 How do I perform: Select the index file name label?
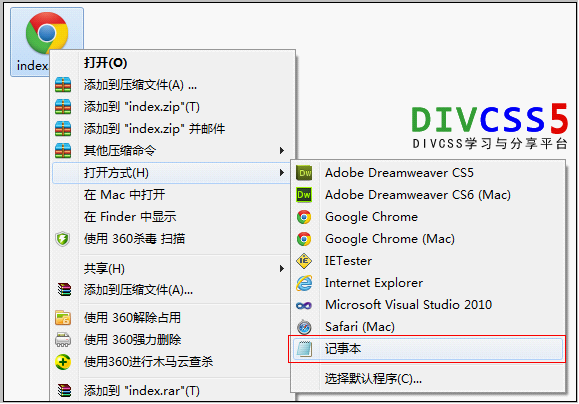pos(32,66)
